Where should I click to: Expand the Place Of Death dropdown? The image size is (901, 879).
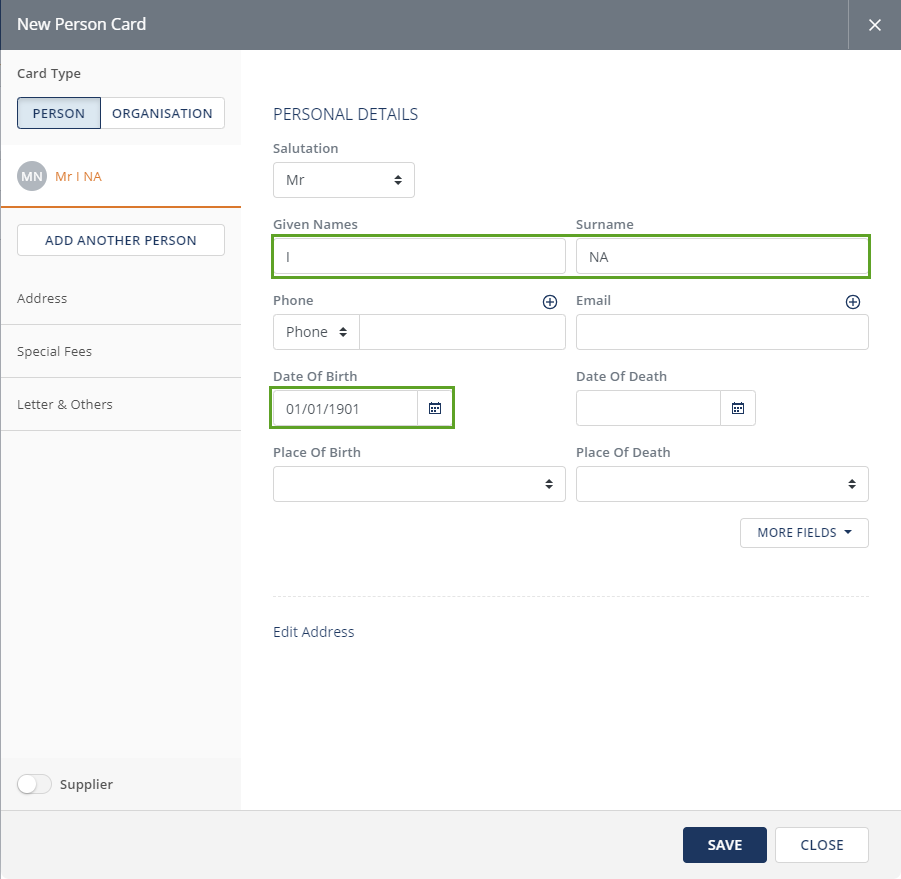(x=721, y=484)
